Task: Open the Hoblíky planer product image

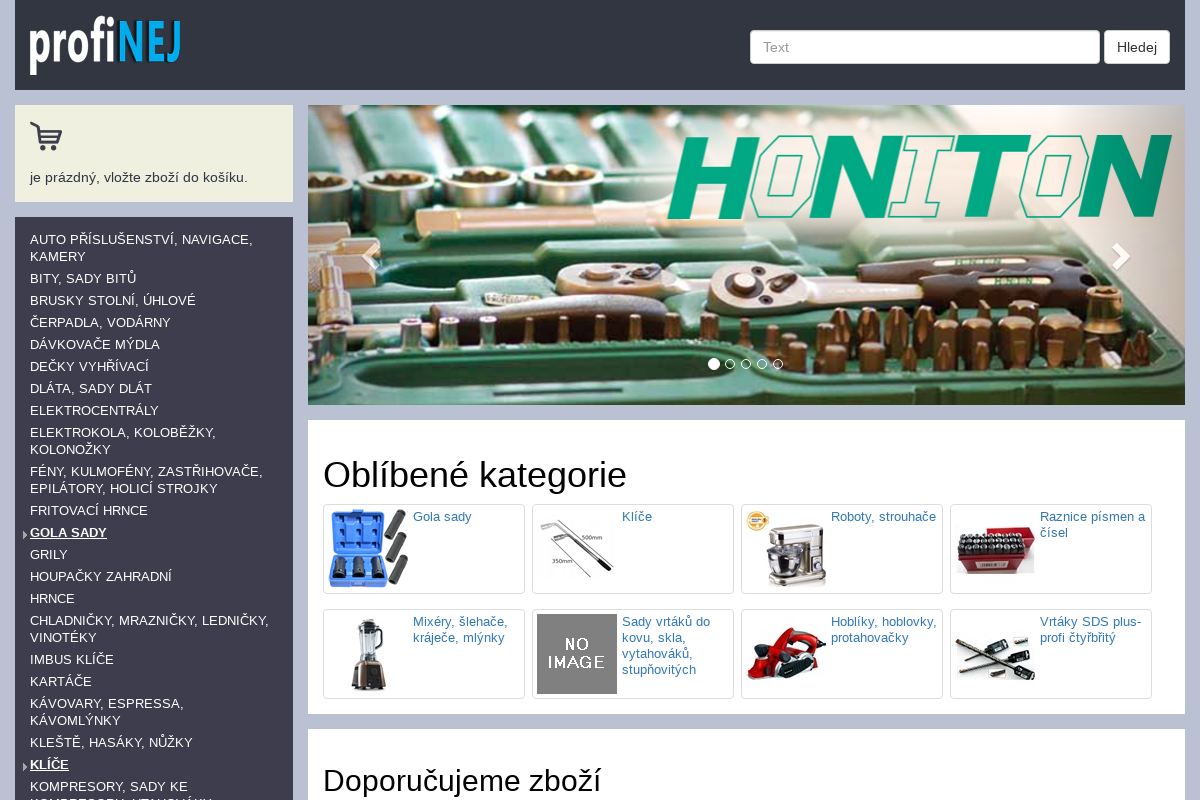Action: [x=786, y=654]
